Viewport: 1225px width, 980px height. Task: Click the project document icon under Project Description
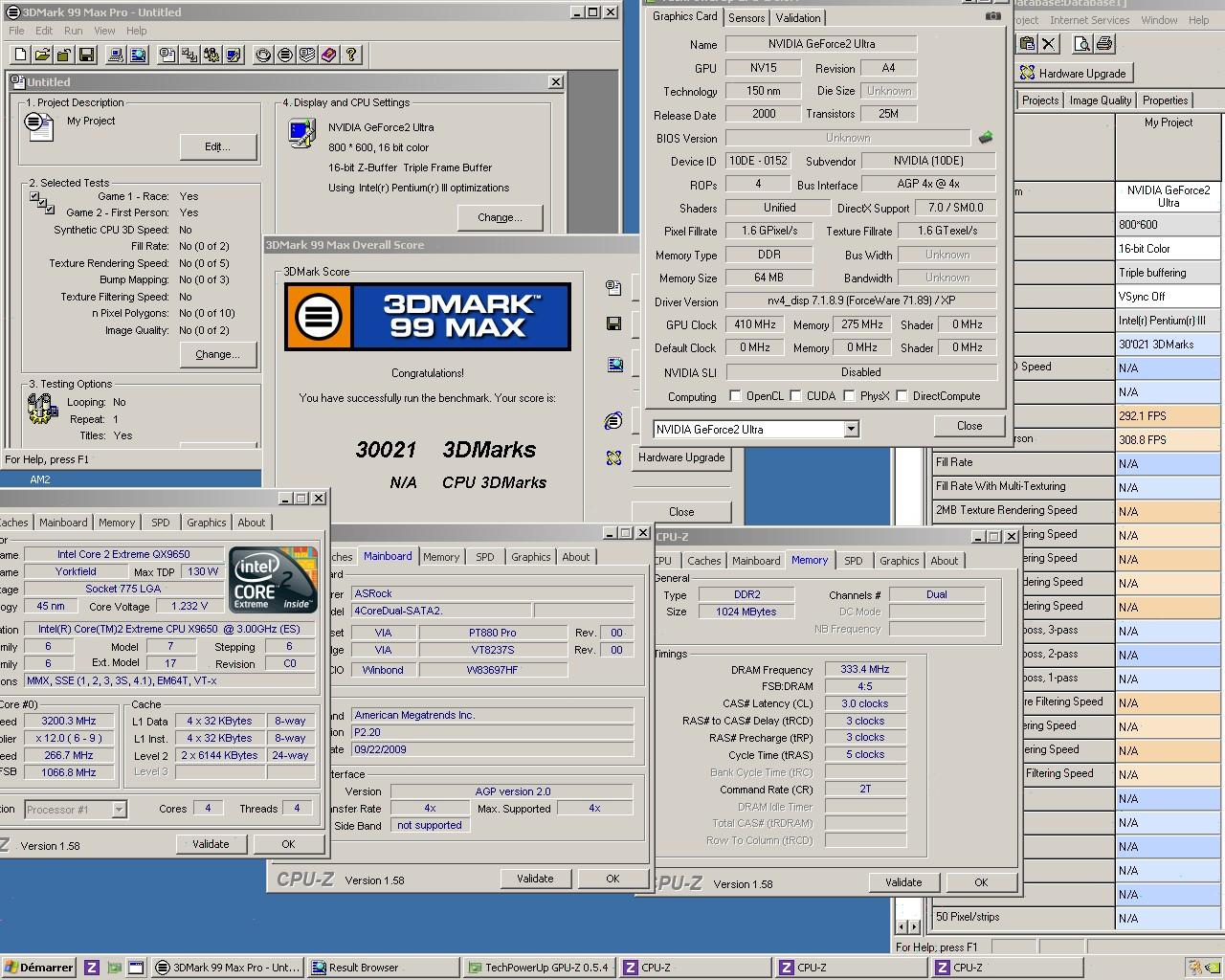[39, 126]
